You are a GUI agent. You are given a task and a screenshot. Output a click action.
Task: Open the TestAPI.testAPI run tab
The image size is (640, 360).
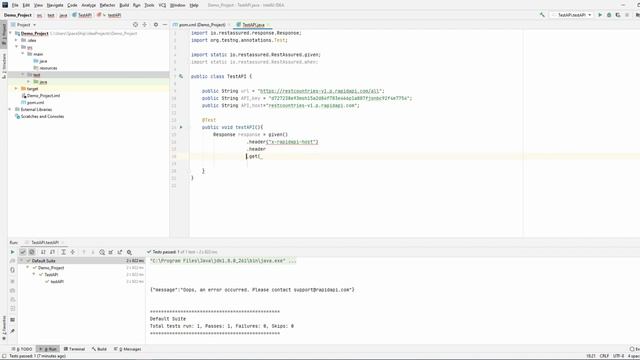[x=45, y=242]
